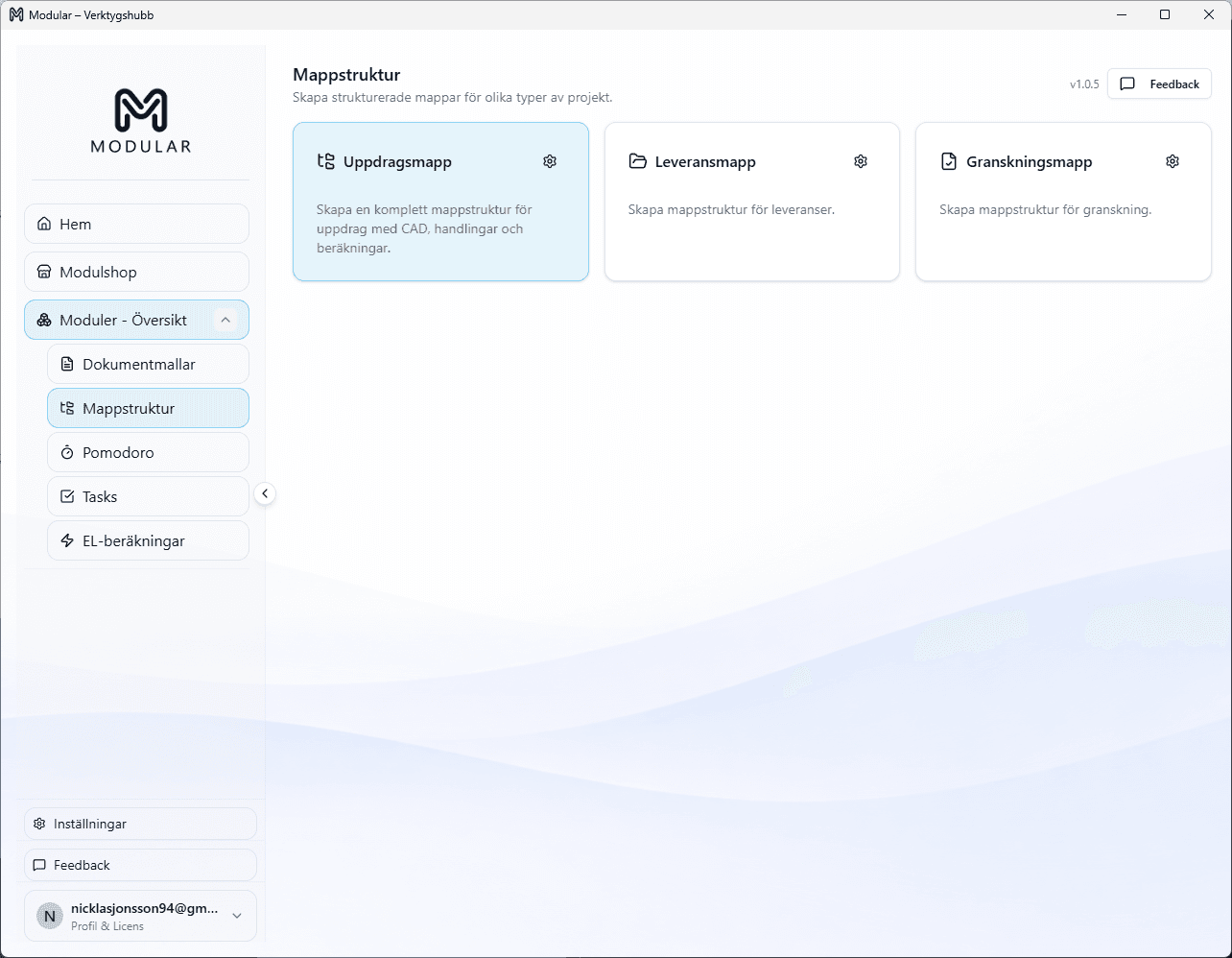Click the folder icon on Leveransmapp card

coord(637,161)
